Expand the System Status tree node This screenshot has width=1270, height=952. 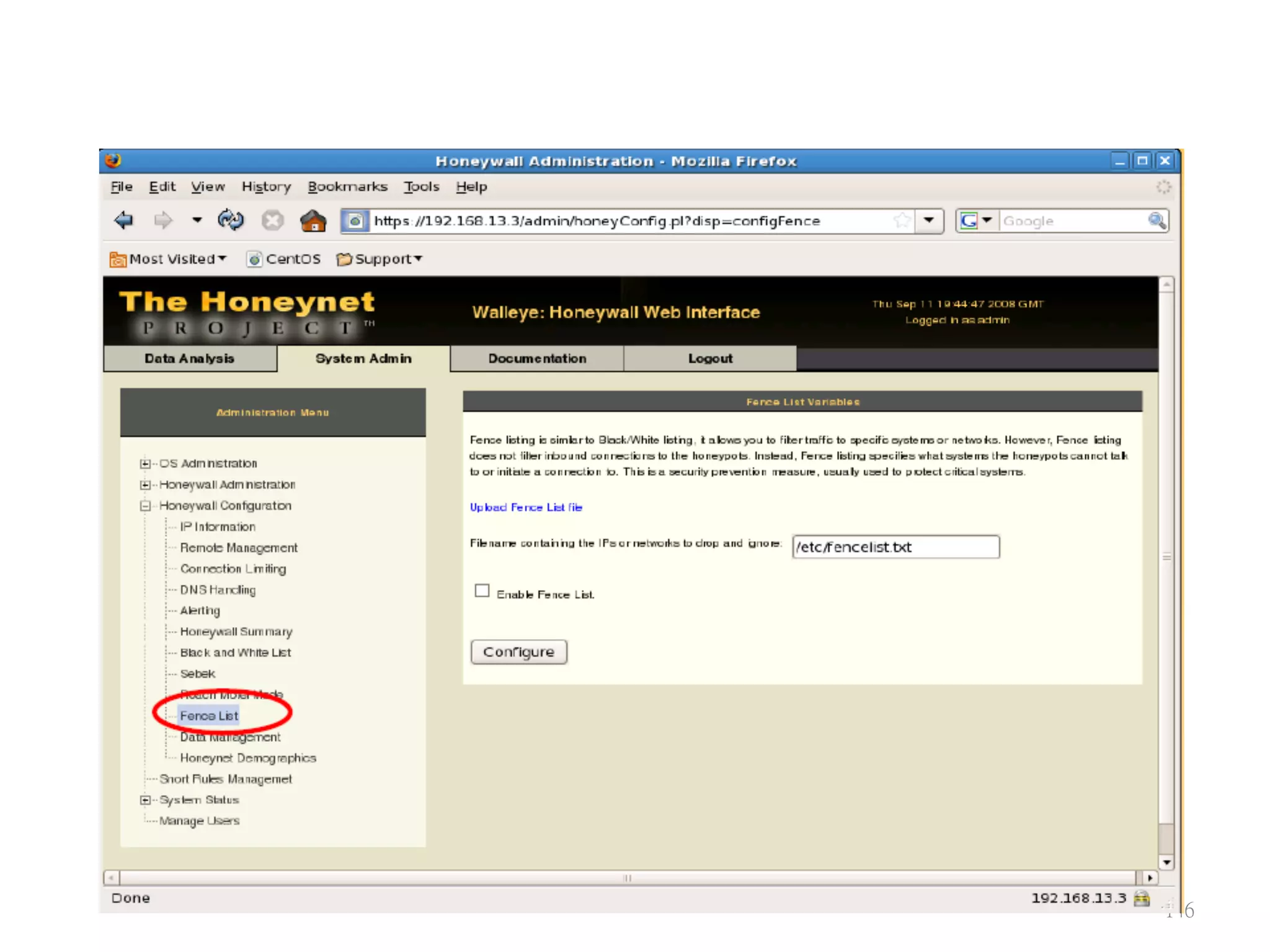(x=145, y=800)
